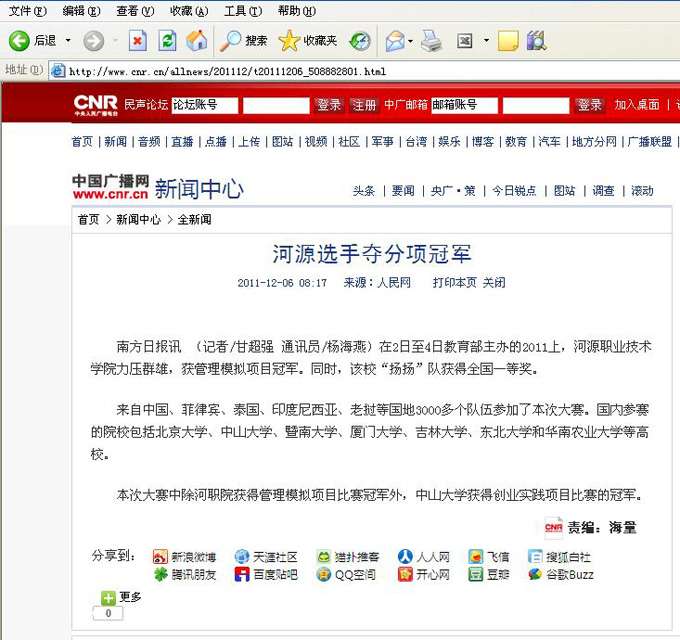The width and height of the screenshot is (680, 640).
Task: Click the 注册 button
Action: (364, 105)
